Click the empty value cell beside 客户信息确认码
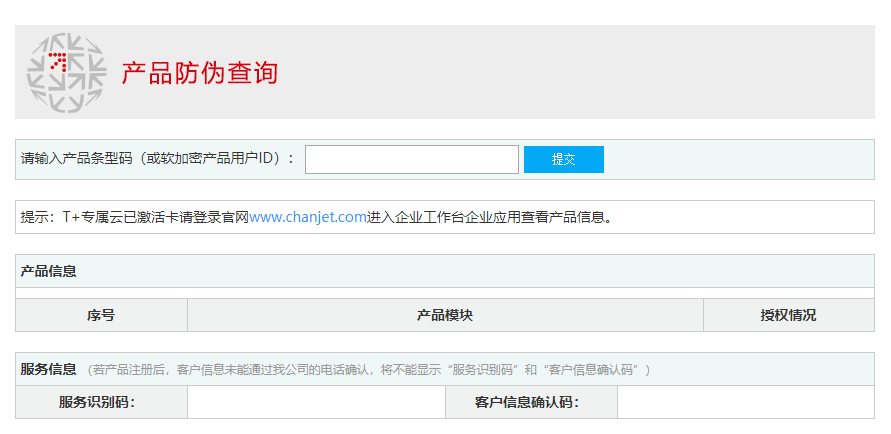The width and height of the screenshot is (891, 434). coord(746,402)
